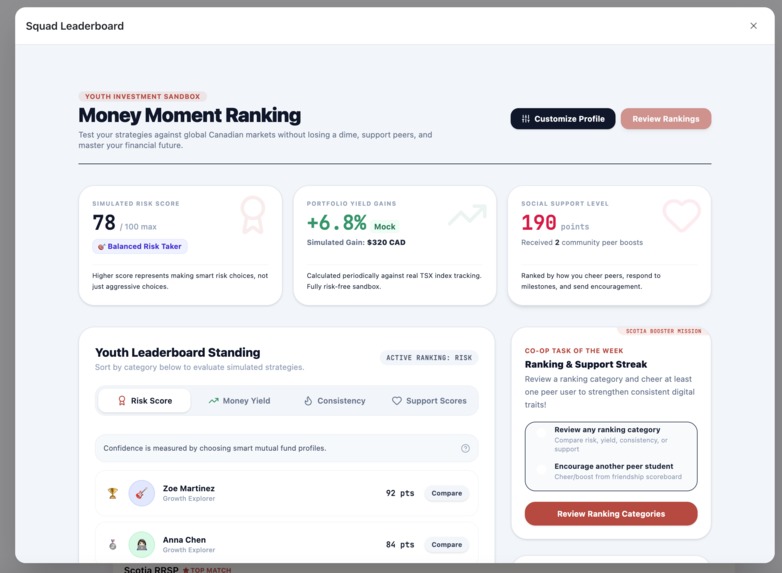
Task: Click the silver medal icon for Anna Chen
Action: [x=113, y=545]
